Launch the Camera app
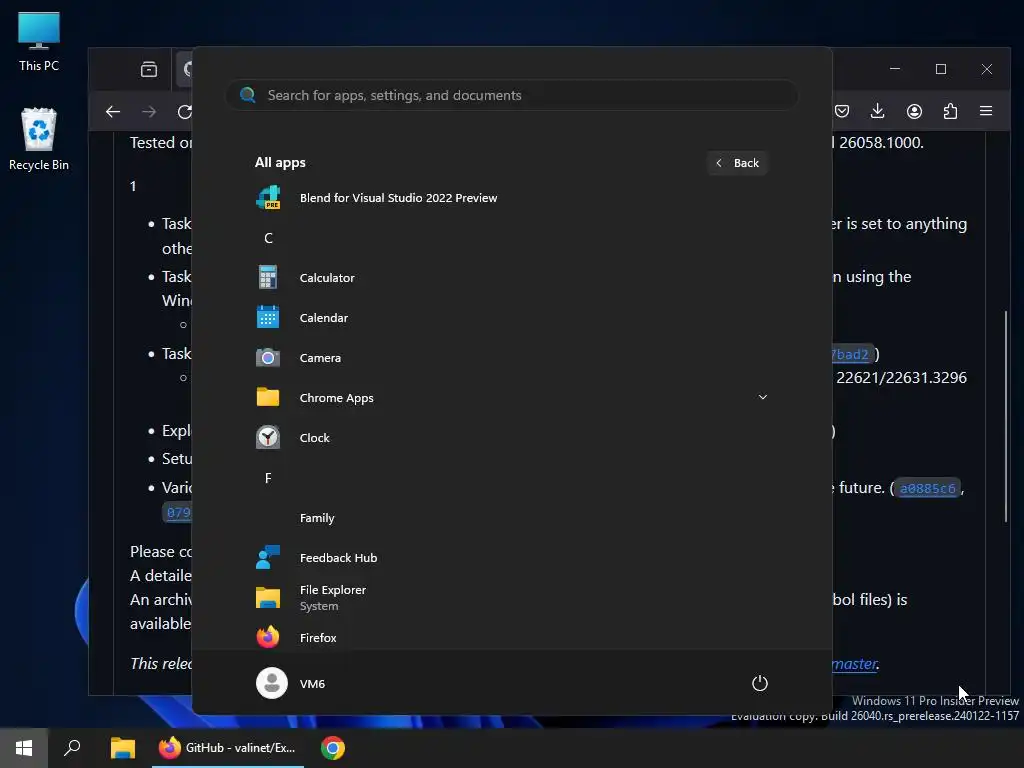The height and width of the screenshot is (768, 1024). pyautogui.click(x=511, y=357)
